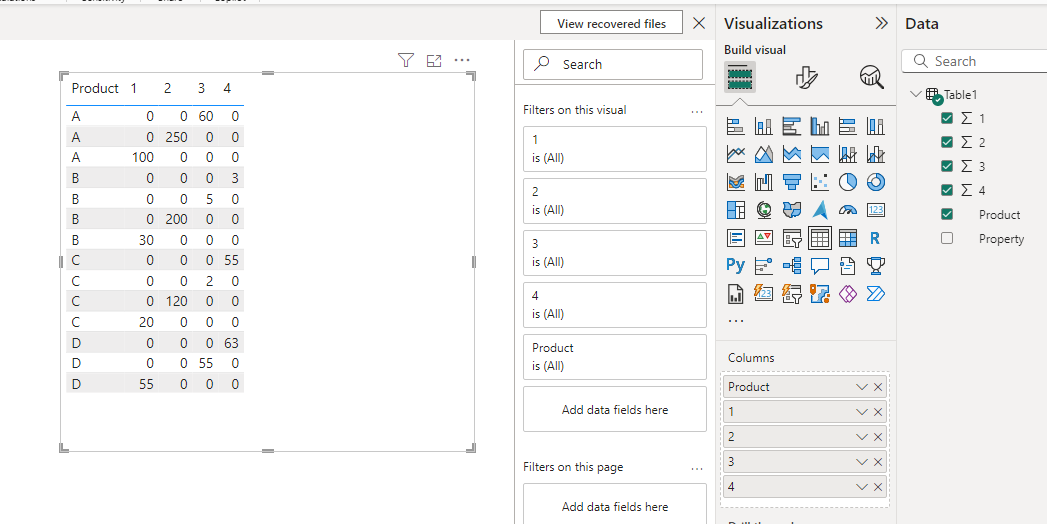This screenshot has width=1047, height=524.
Task: Dismiss the recovered files notification
Action: pyautogui.click(x=699, y=23)
